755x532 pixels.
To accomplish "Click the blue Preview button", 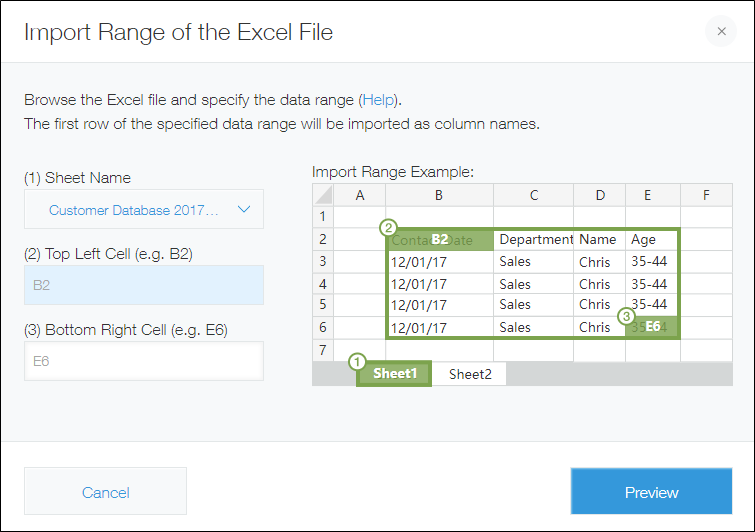I will tap(651, 492).
